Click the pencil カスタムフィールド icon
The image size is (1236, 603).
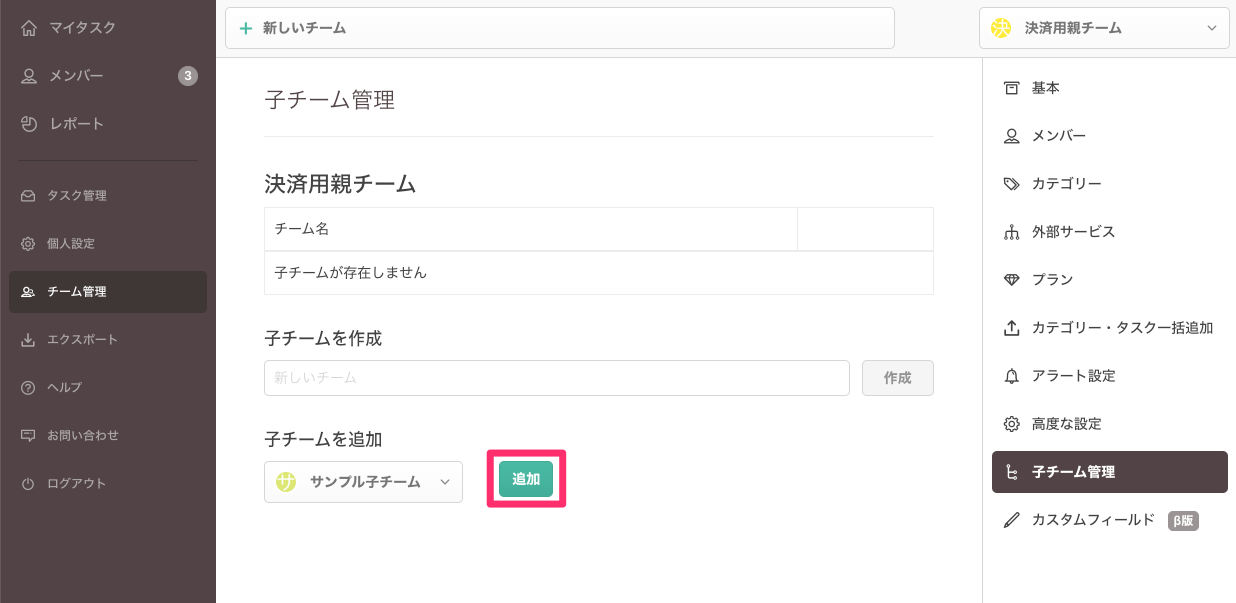point(1011,520)
